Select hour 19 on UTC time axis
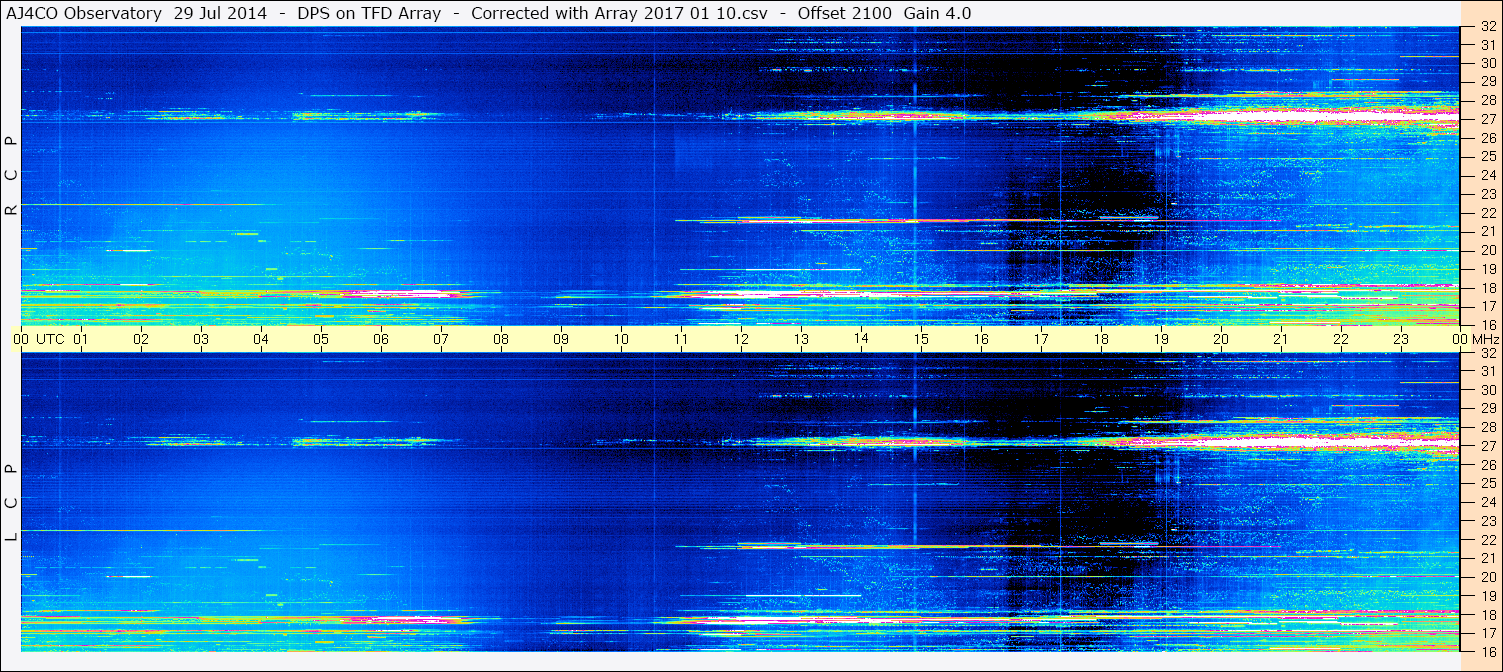 pos(1161,339)
